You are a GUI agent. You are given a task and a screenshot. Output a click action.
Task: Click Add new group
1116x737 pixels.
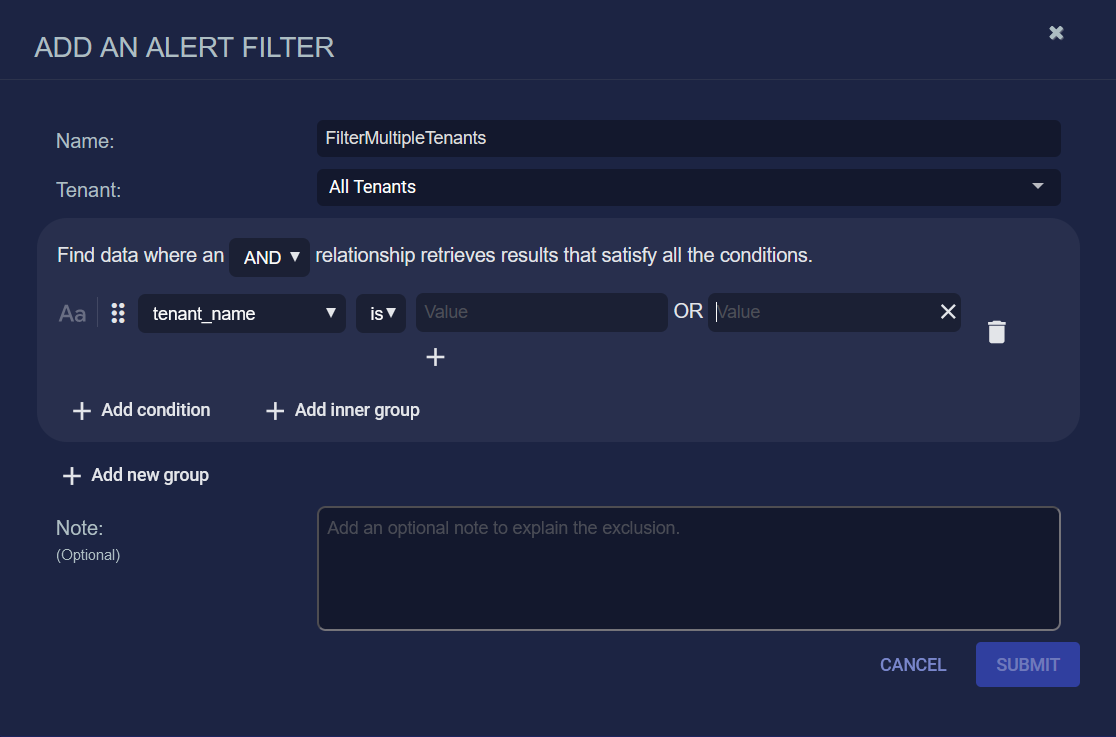coord(149,475)
